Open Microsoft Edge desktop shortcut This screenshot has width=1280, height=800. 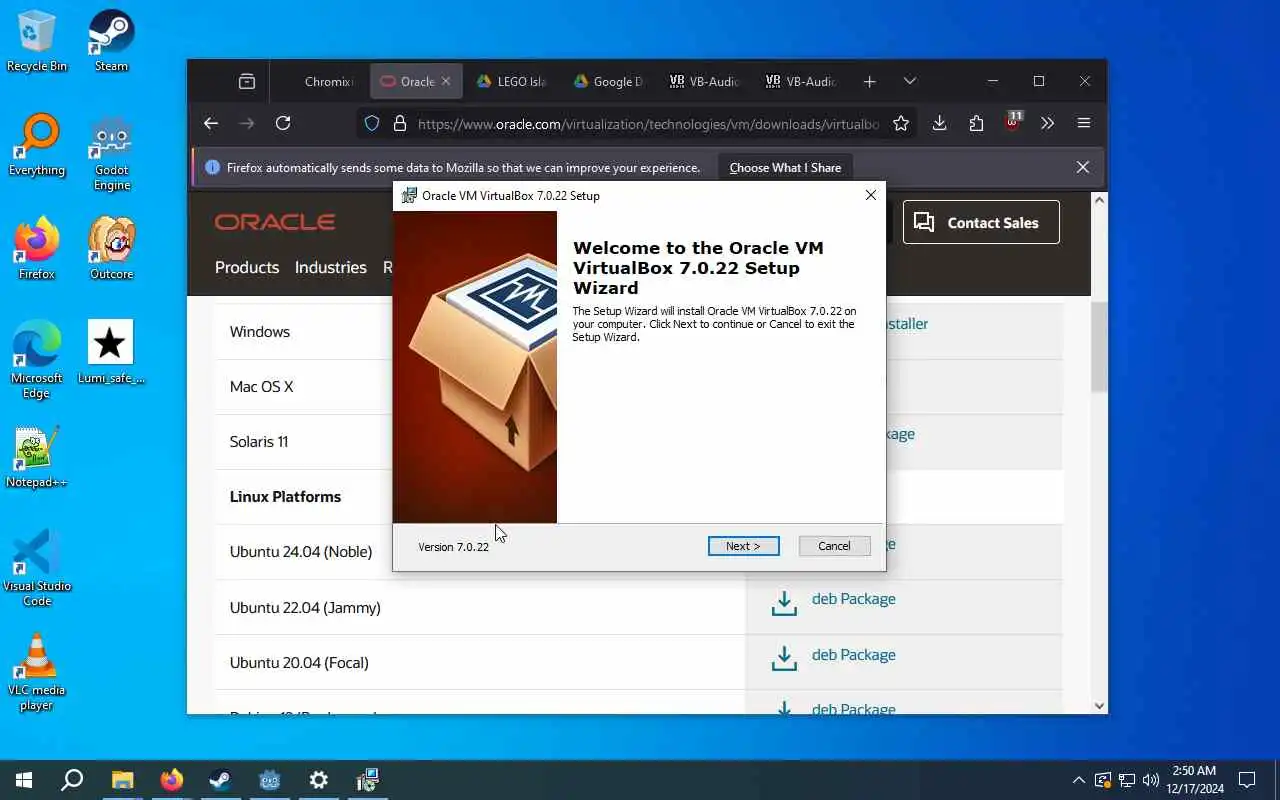37,360
